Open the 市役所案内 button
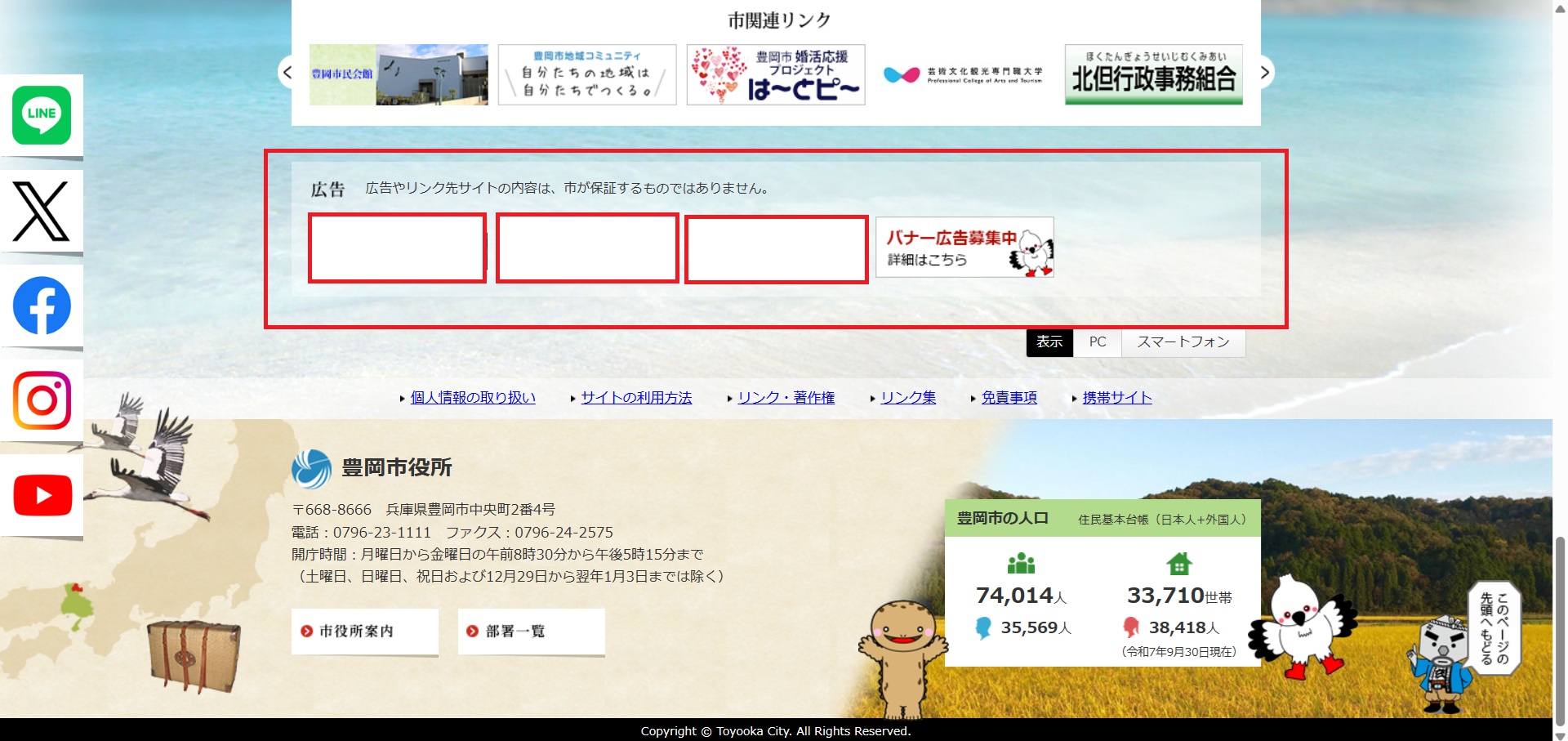Screen dimensions: 1568x741 tap(364, 632)
